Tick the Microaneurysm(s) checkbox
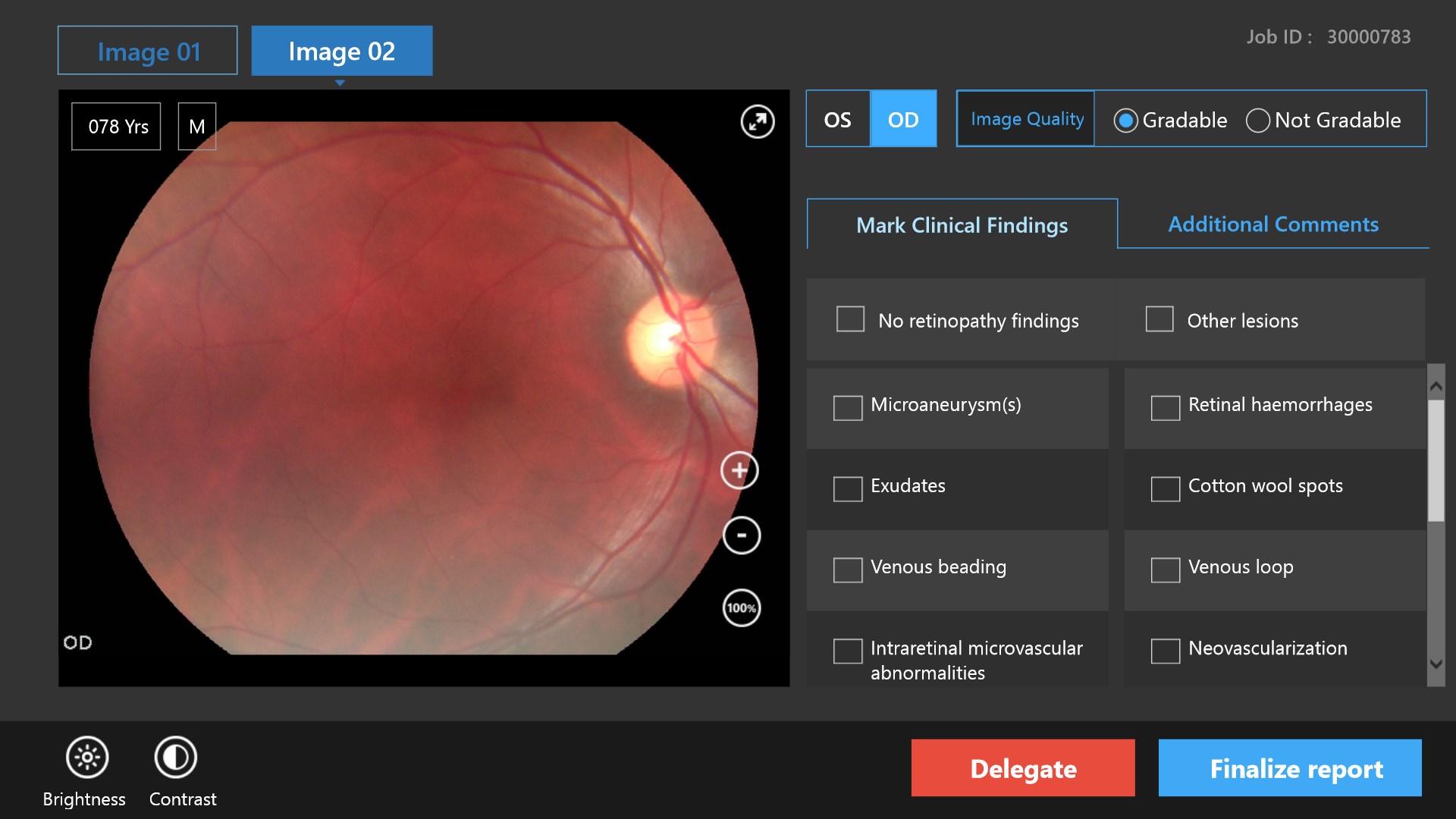Viewport: 1456px width, 819px height. pos(847,407)
